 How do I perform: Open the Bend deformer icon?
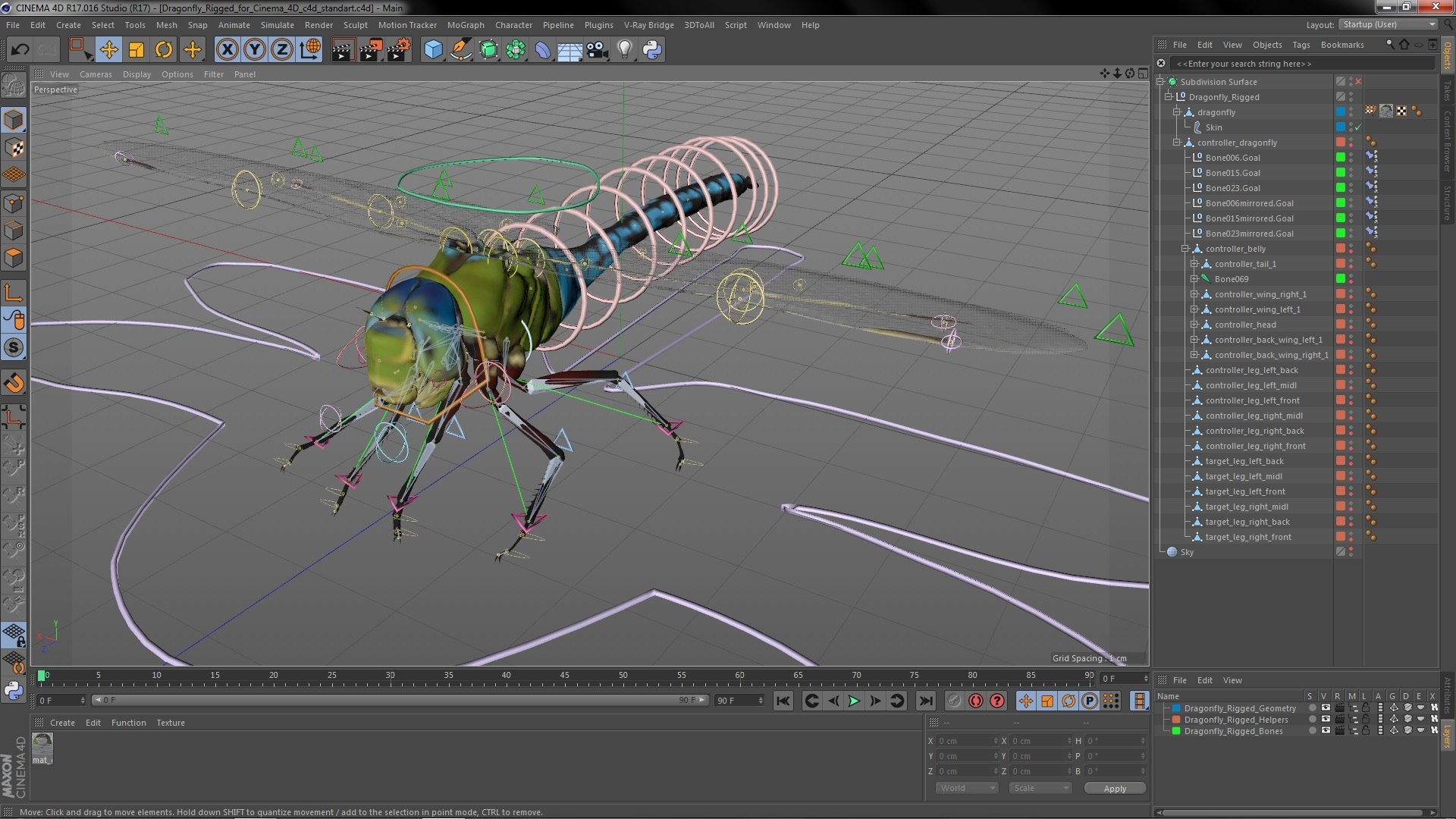pos(543,50)
